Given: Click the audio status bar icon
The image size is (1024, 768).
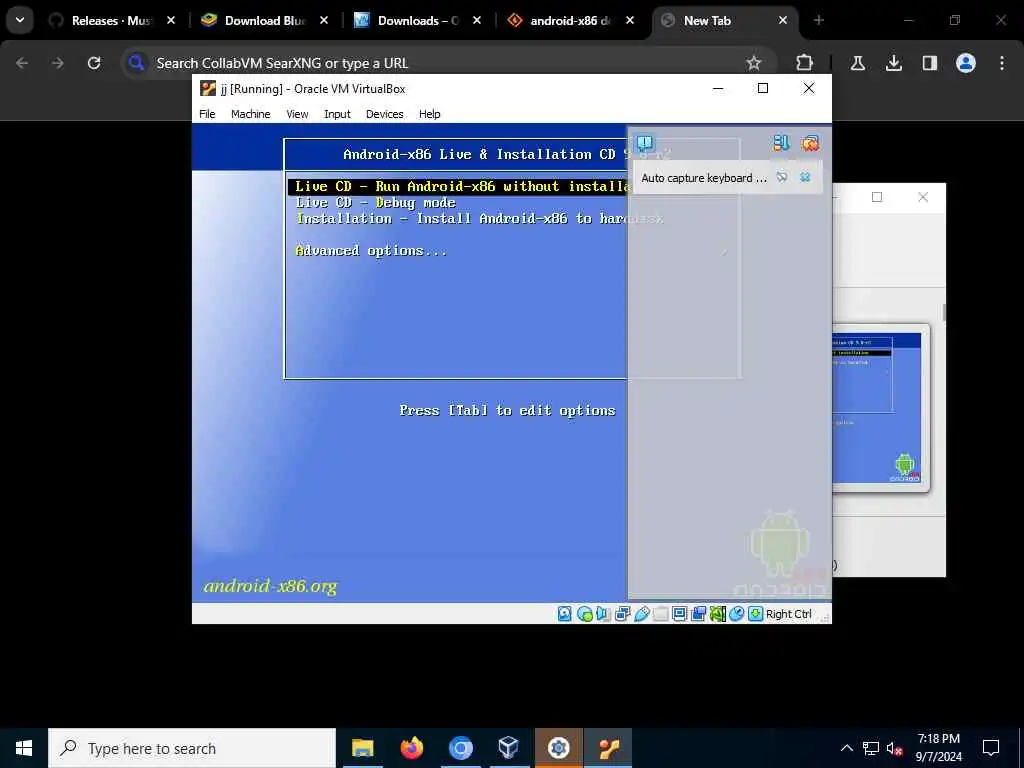Looking at the screenshot, I should click(x=603, y=614).
